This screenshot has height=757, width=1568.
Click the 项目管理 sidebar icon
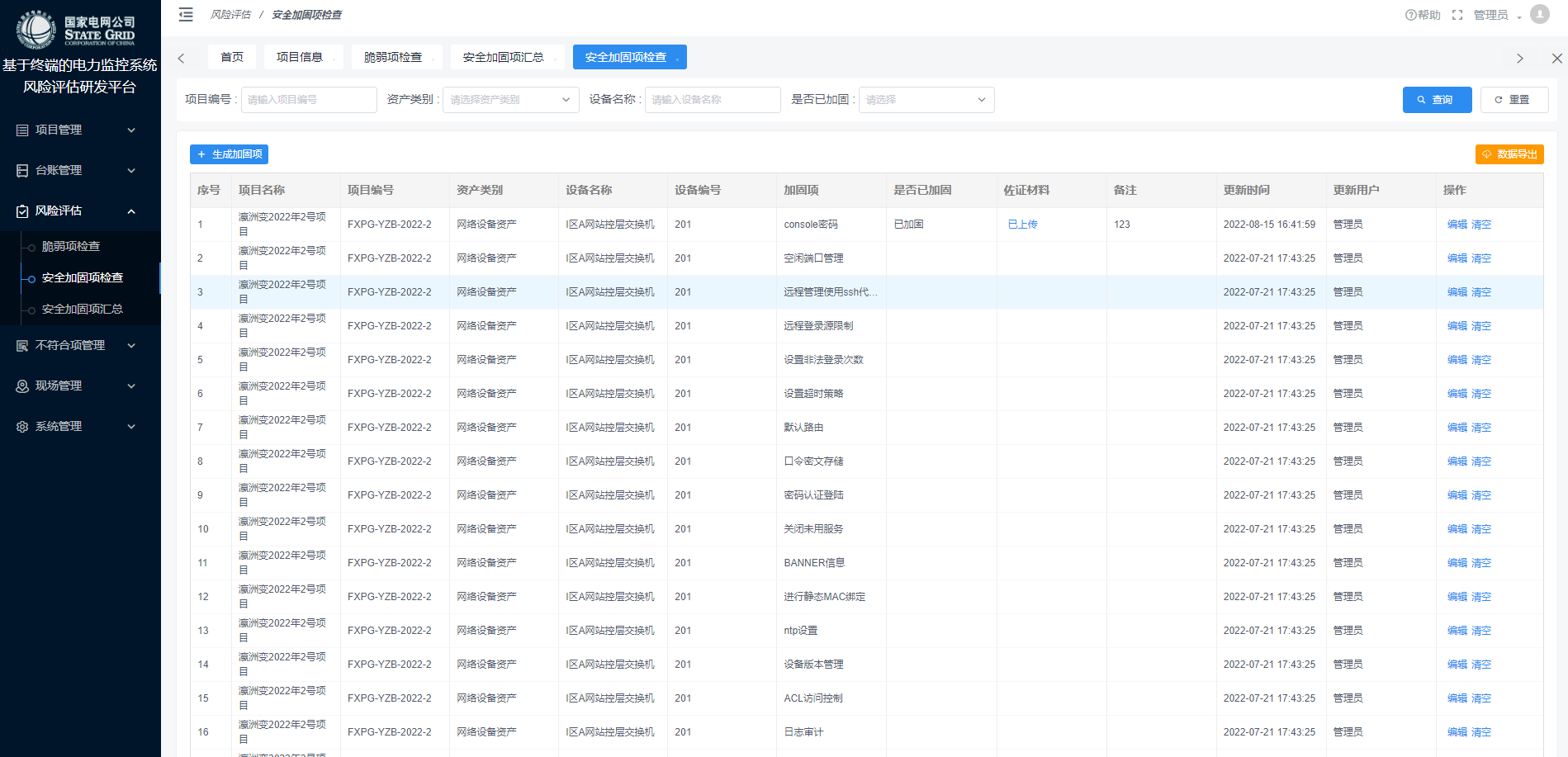tap(22, 130)
